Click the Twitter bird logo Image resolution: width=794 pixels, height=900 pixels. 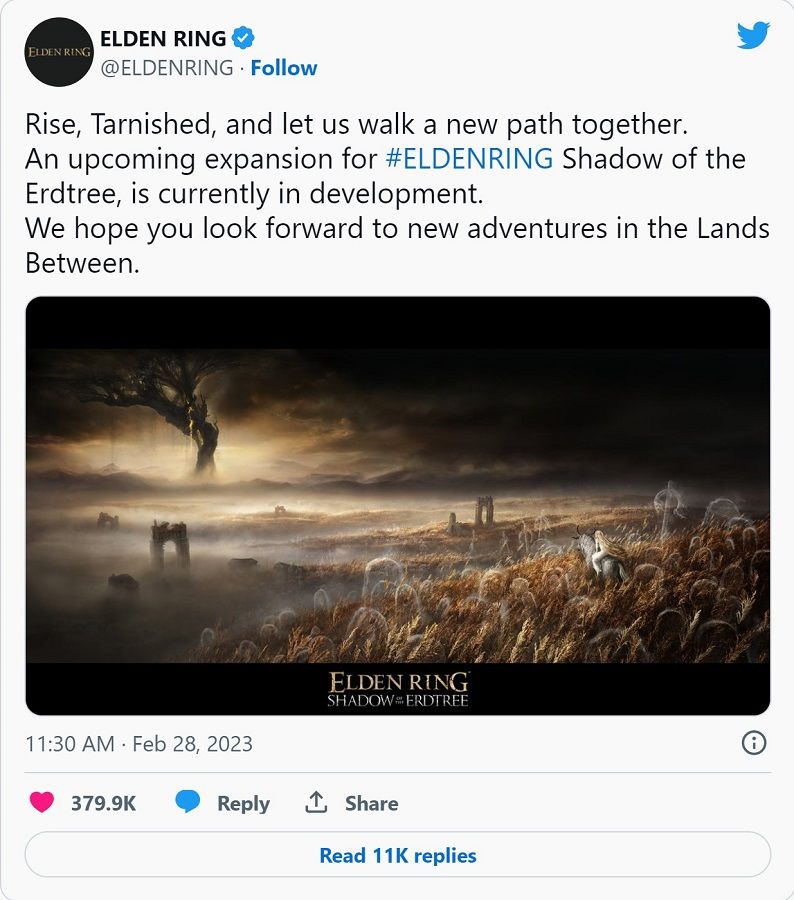point(753,36)
